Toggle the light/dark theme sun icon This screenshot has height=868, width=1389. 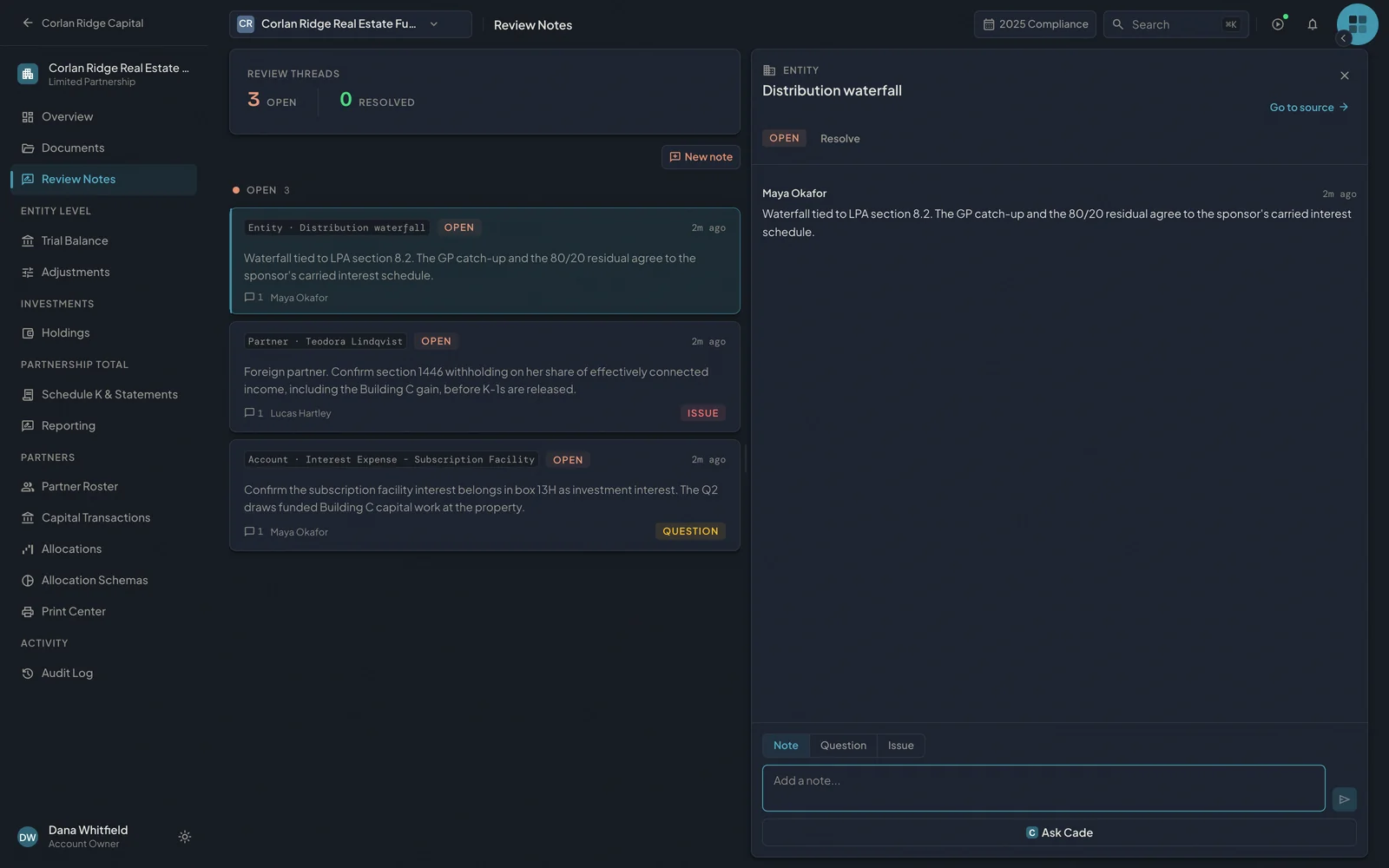(x=185, y=838)
